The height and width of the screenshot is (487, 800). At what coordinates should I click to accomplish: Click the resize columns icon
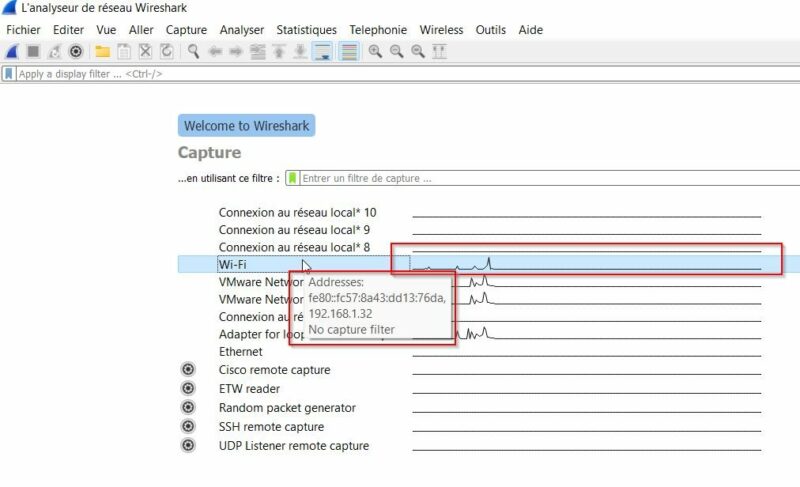[439, 52]
